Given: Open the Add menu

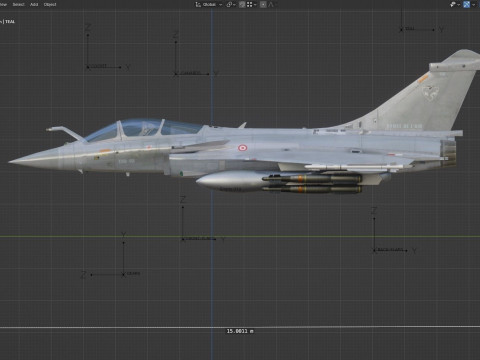Looking at the screenshot, I should (x=34, y=4).
